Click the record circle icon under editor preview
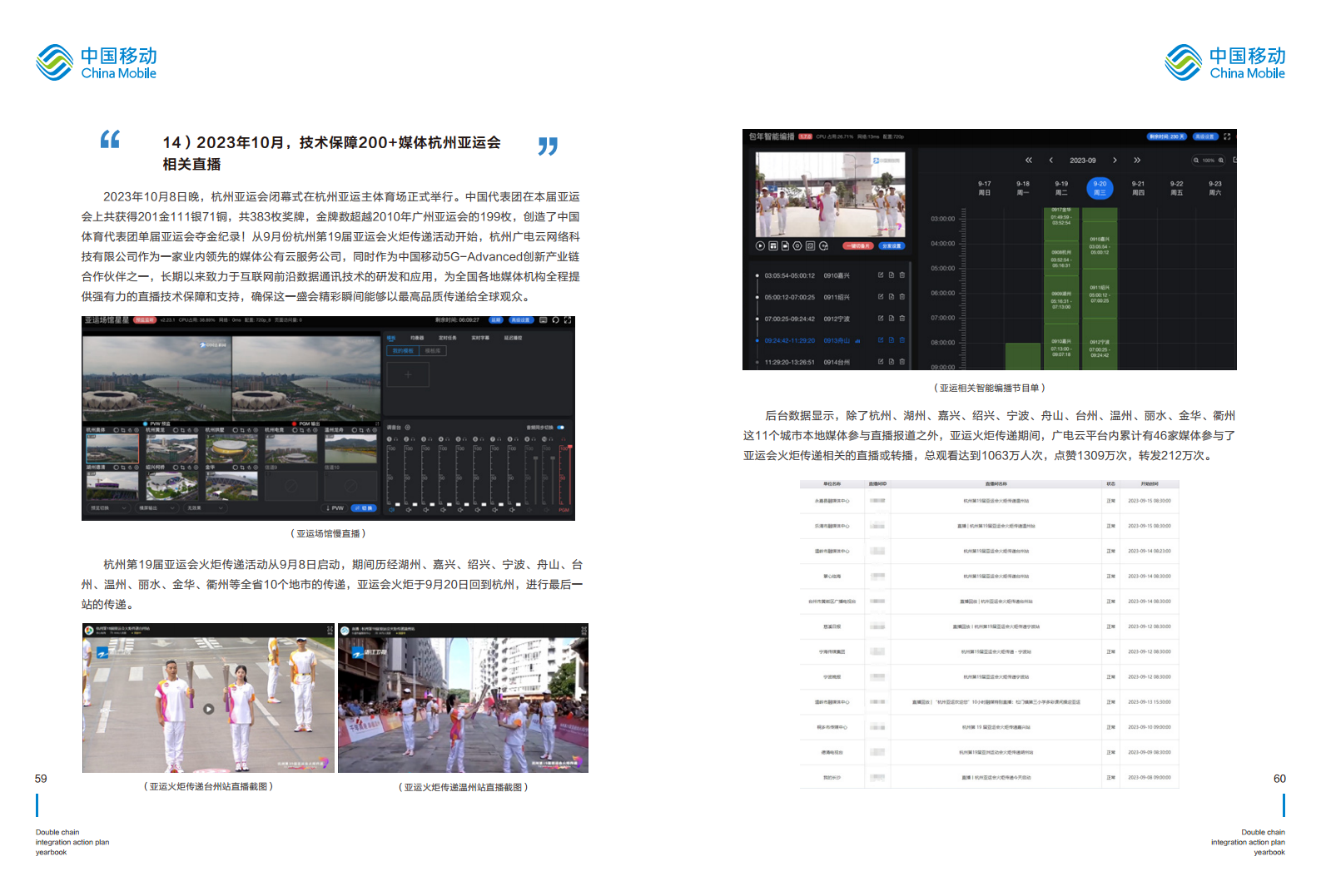Viewport: 1321px width, 896px height. tap(797, 246)
